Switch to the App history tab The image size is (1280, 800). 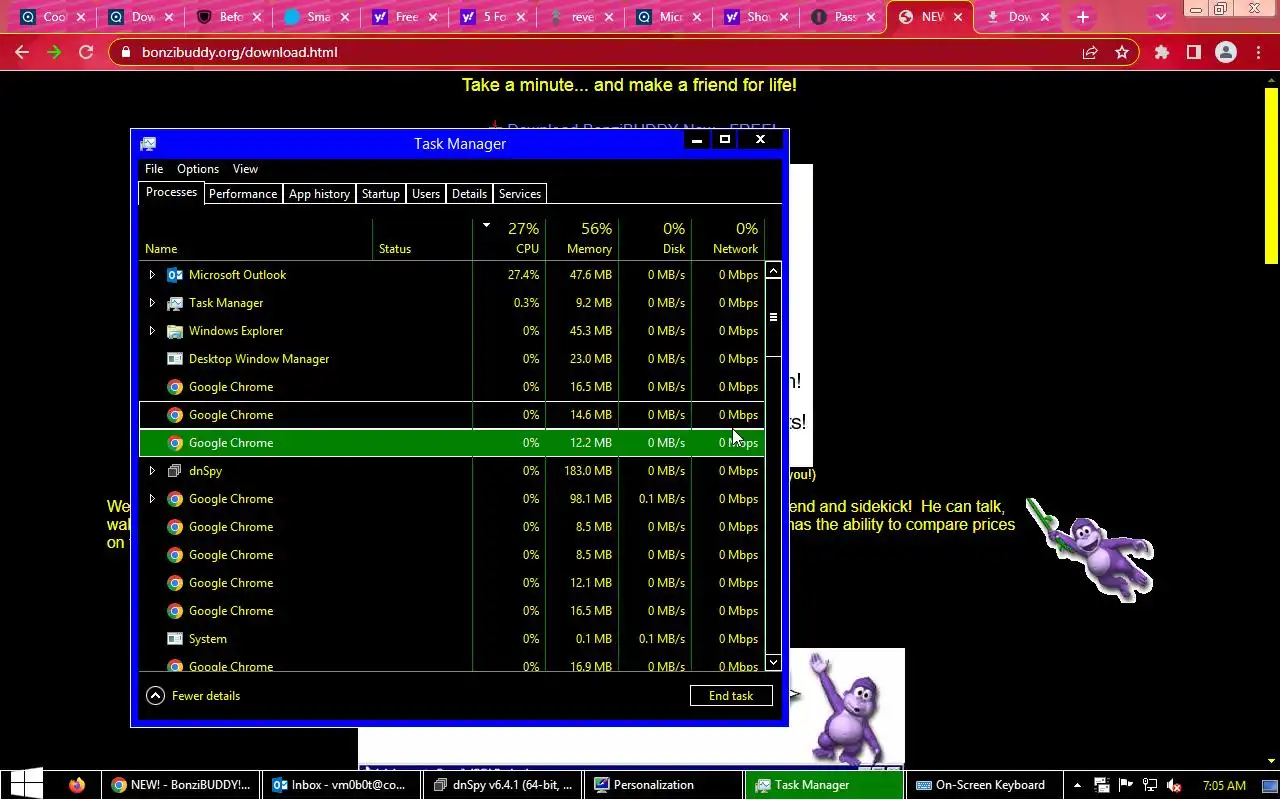pos(319,194)
